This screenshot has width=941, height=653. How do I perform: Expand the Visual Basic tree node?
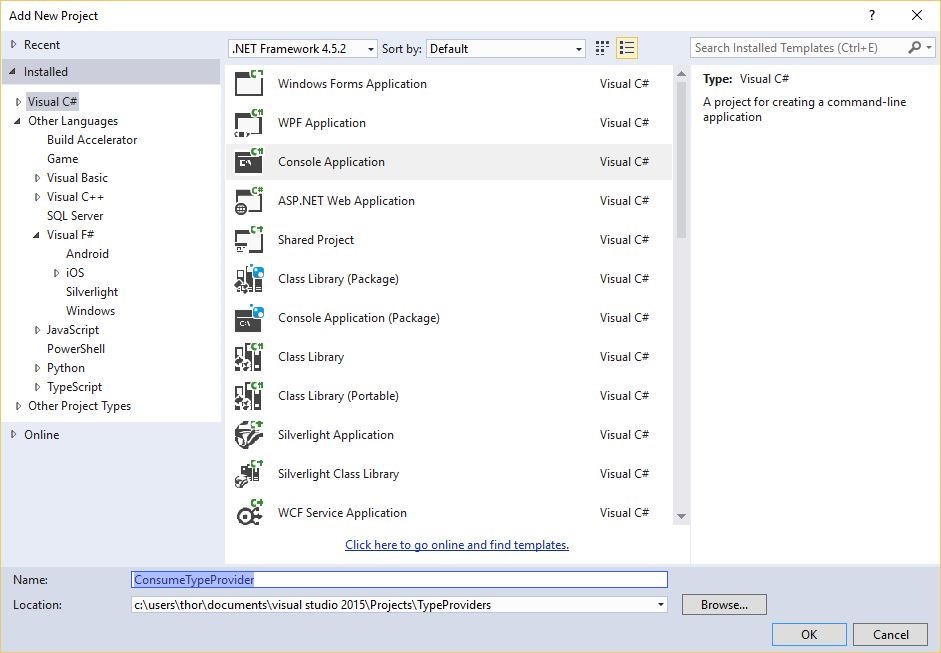pos(38,178)
